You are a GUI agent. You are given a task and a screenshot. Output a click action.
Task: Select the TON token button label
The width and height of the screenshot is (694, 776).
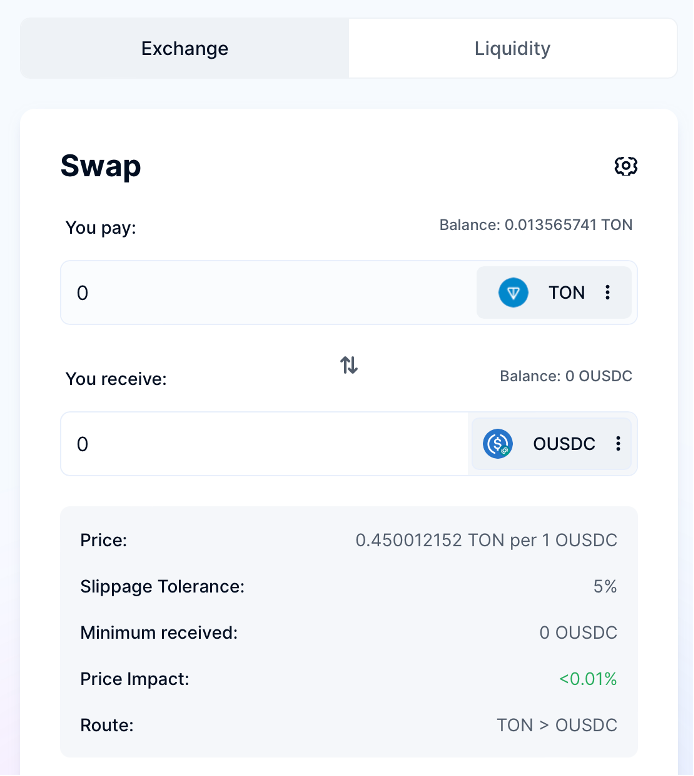click(566, 293)
